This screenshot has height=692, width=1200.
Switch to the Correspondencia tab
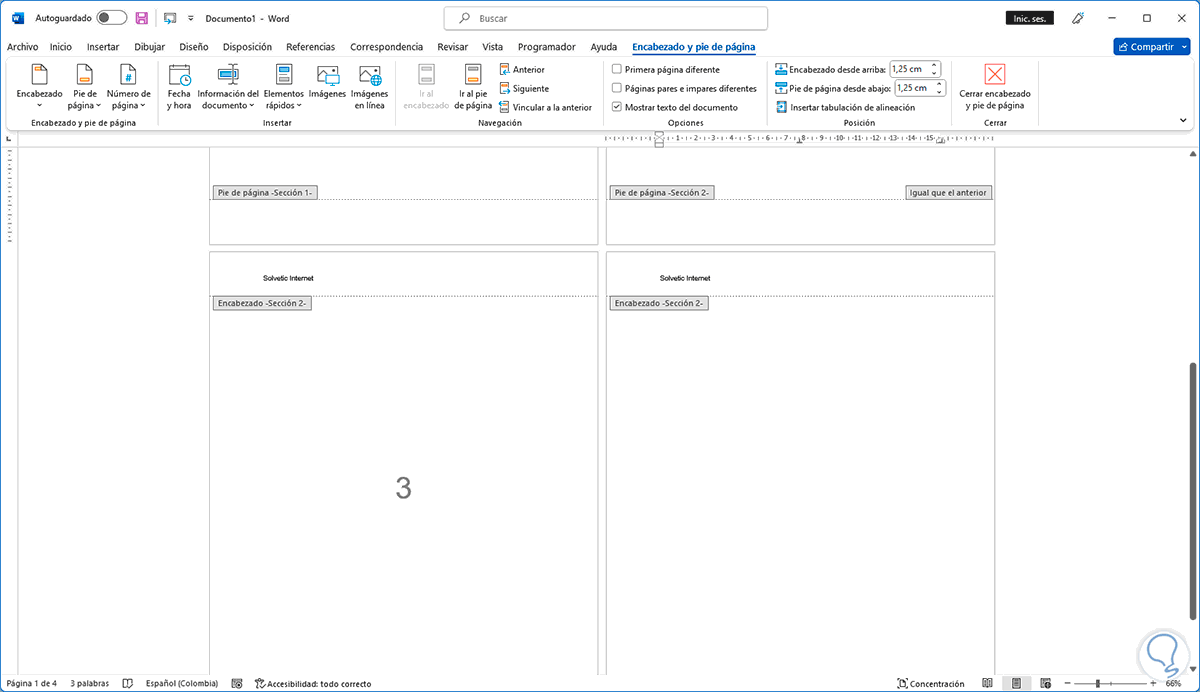pos(386,47)
